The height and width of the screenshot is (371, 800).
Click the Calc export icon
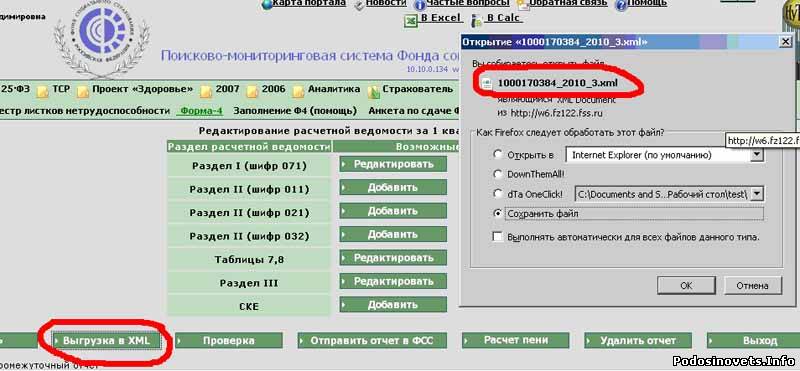point(477,20)
